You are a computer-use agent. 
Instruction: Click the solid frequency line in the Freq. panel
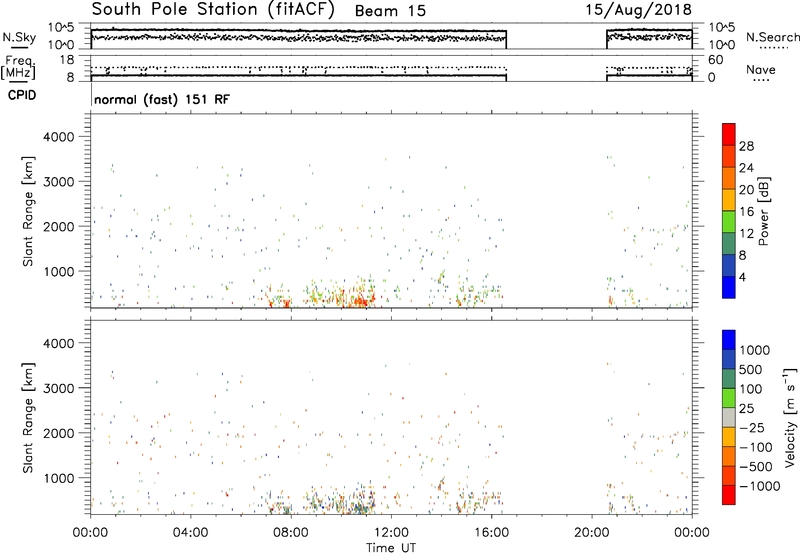point(298,75)
